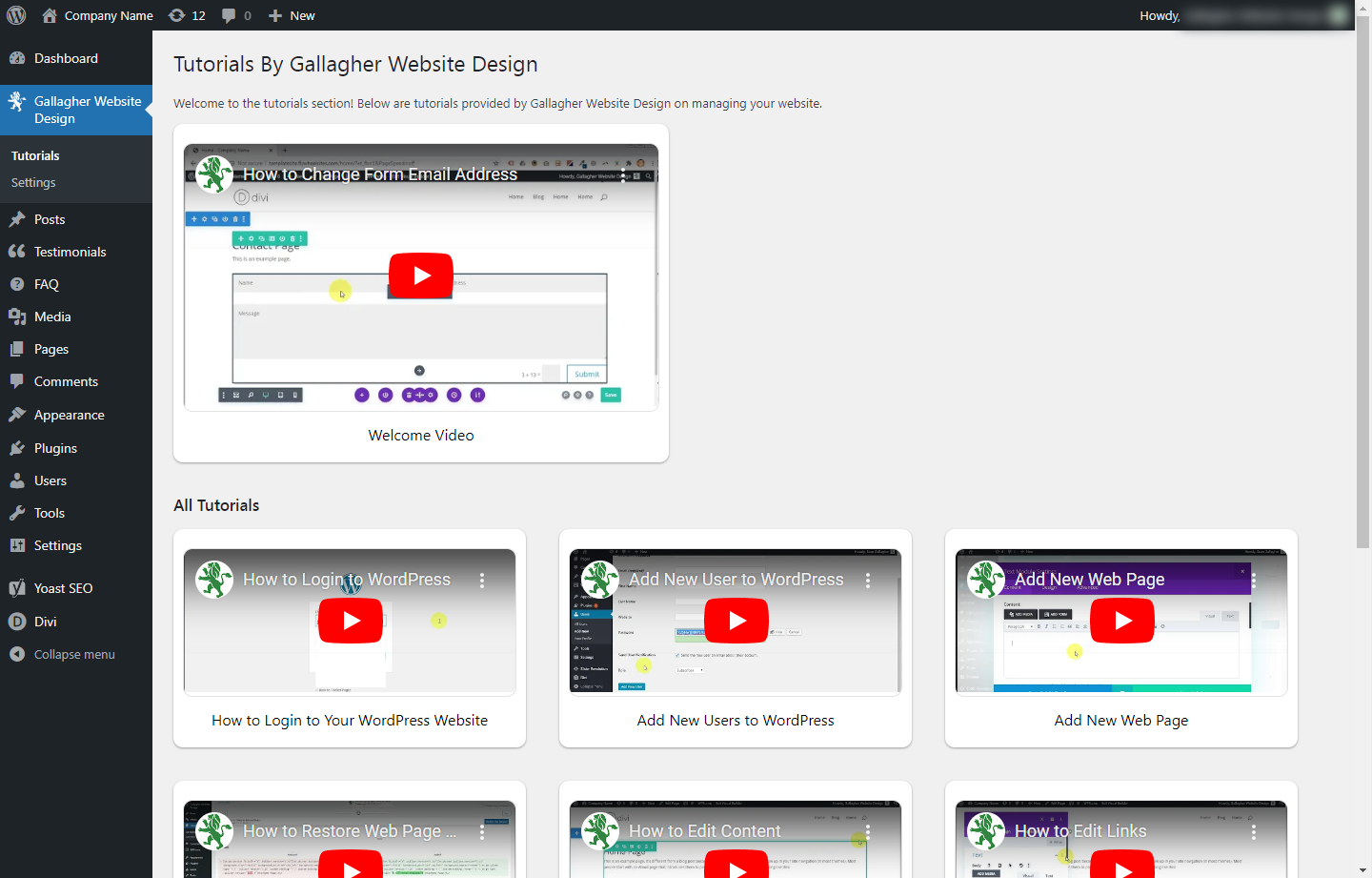This screenshot has height=878, width=1372.
Task: Play the How to Restore Web Page video
Action: pos(351,866)
